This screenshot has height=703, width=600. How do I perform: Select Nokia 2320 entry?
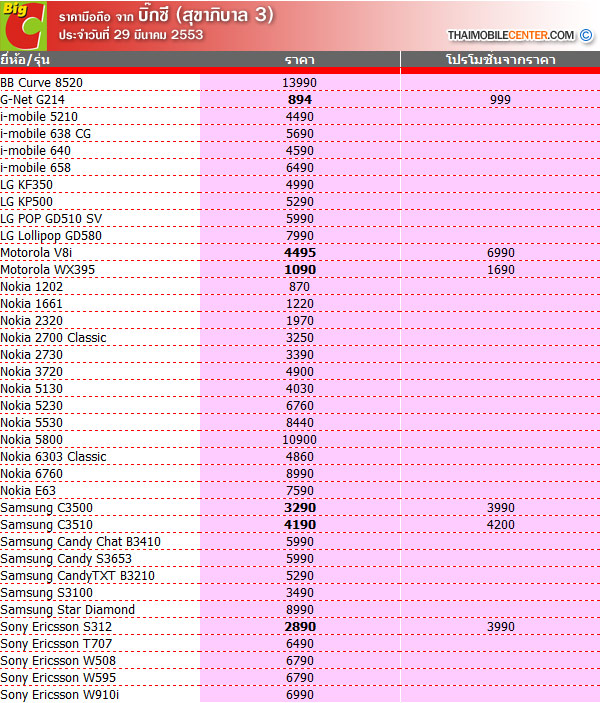[31, 321]
